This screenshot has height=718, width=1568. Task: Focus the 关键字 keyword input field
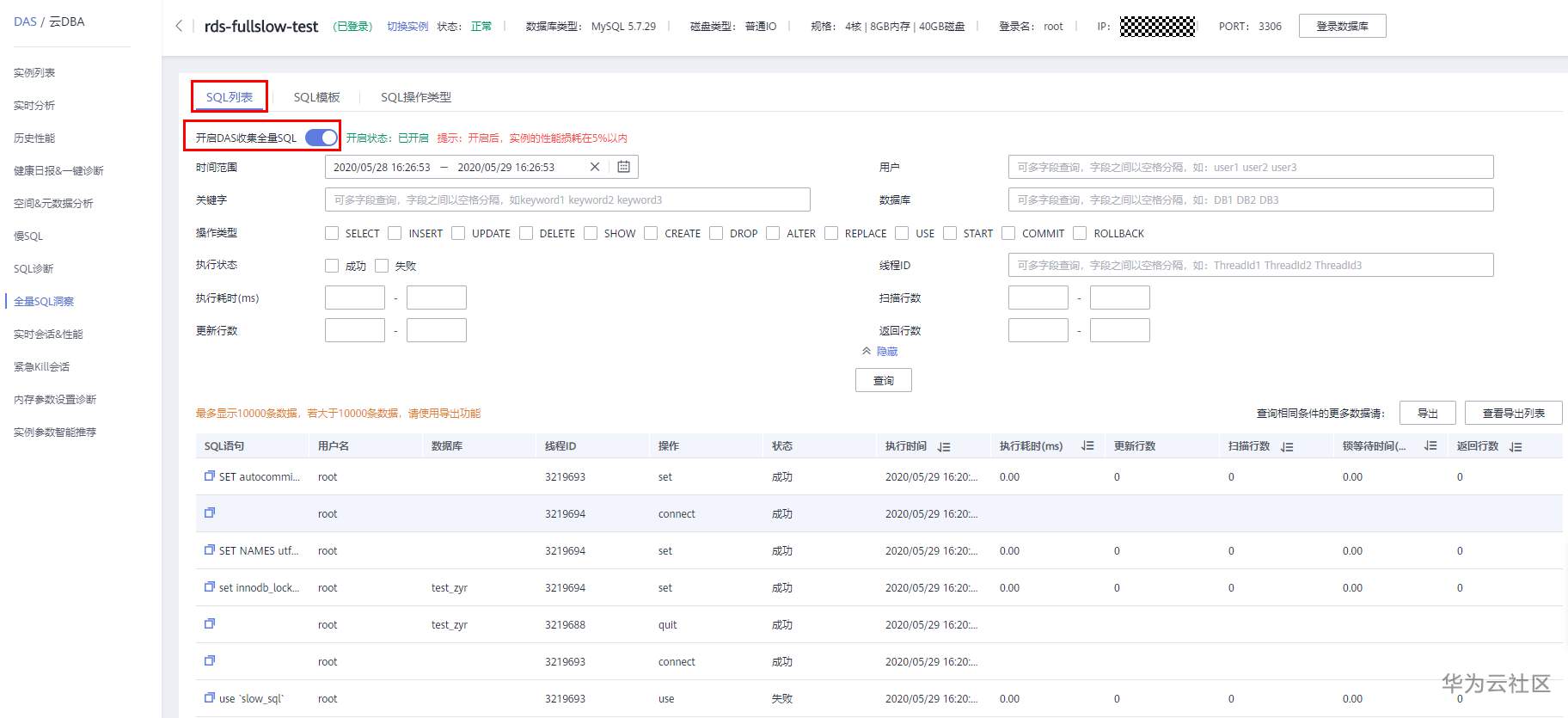(x=567, y=199)
